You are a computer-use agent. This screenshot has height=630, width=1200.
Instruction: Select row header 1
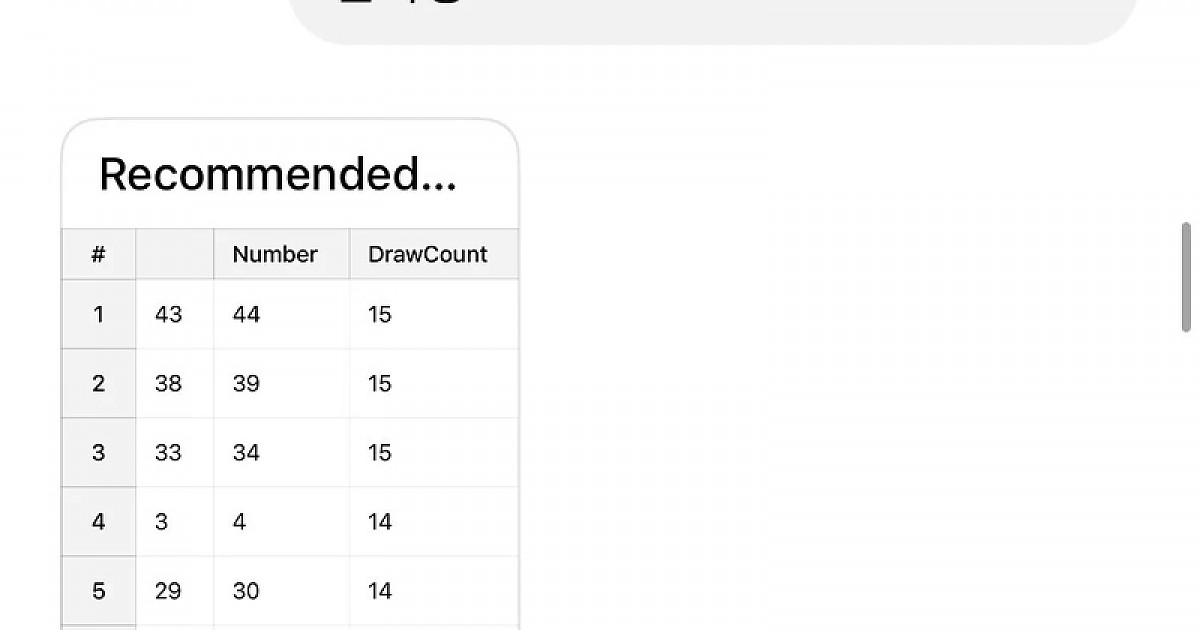pos(98,315)
